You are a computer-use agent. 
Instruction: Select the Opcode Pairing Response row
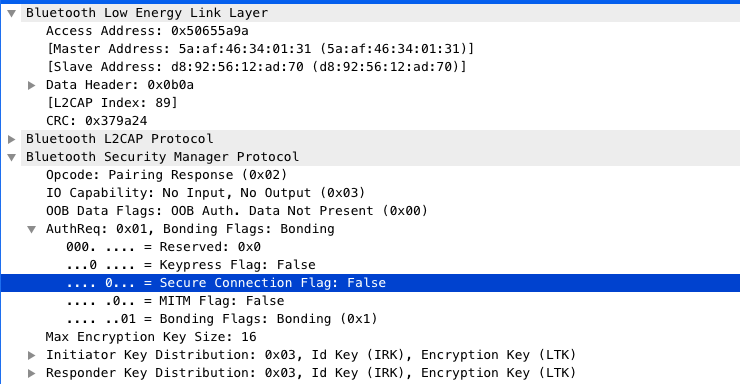[x=370, y=175]
